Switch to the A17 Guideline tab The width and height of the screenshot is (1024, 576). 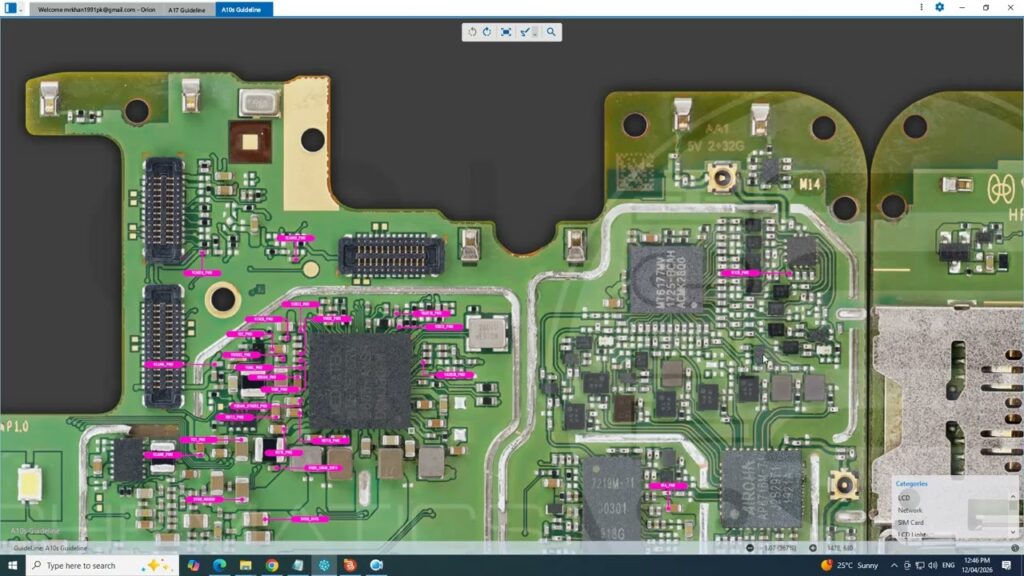(187, 9)
